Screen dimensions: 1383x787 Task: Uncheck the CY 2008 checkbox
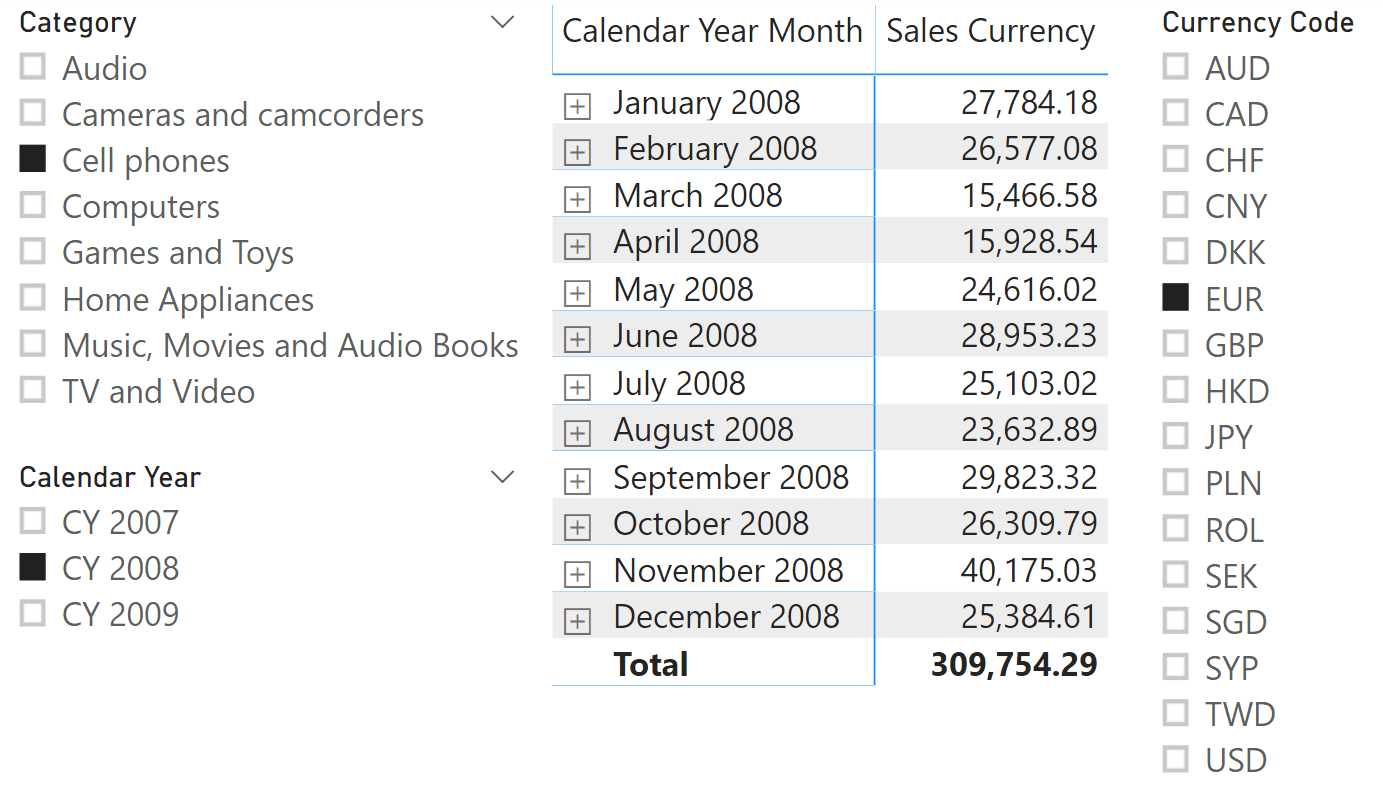tap(33, 567)
